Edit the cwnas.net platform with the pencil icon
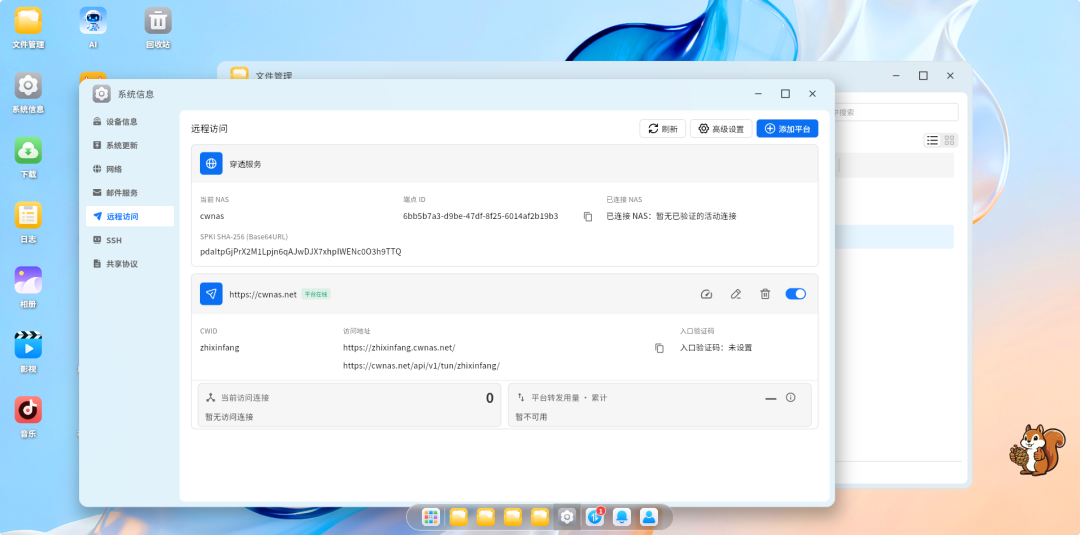Viewport: 1080px width, 535px height. (736, 294)
